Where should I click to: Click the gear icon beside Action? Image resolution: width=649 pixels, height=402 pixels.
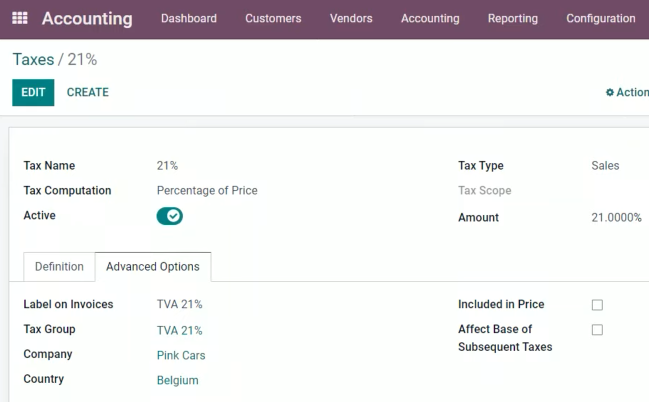[610, 92]
